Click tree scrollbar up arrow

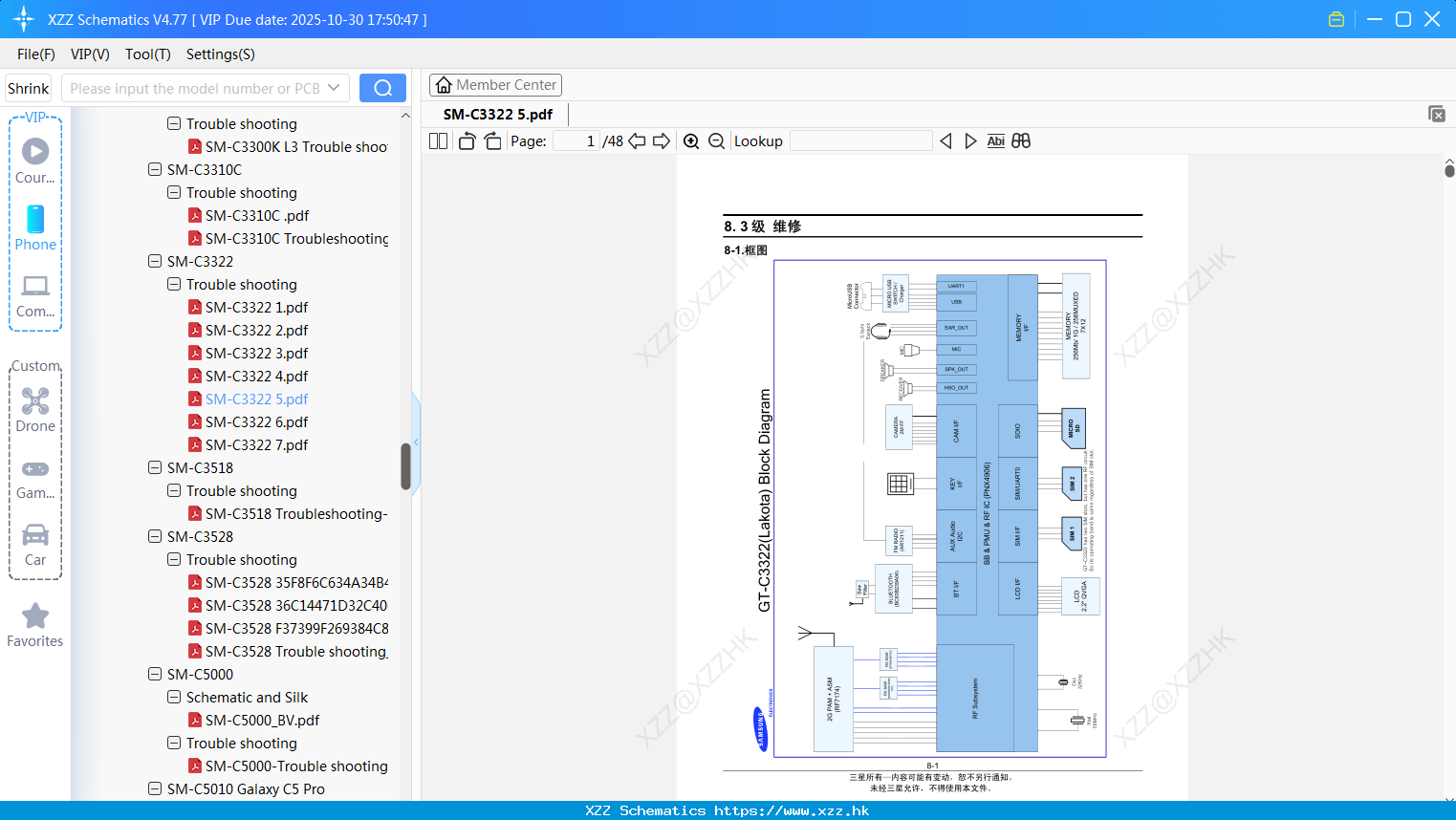tap(405, 116)
